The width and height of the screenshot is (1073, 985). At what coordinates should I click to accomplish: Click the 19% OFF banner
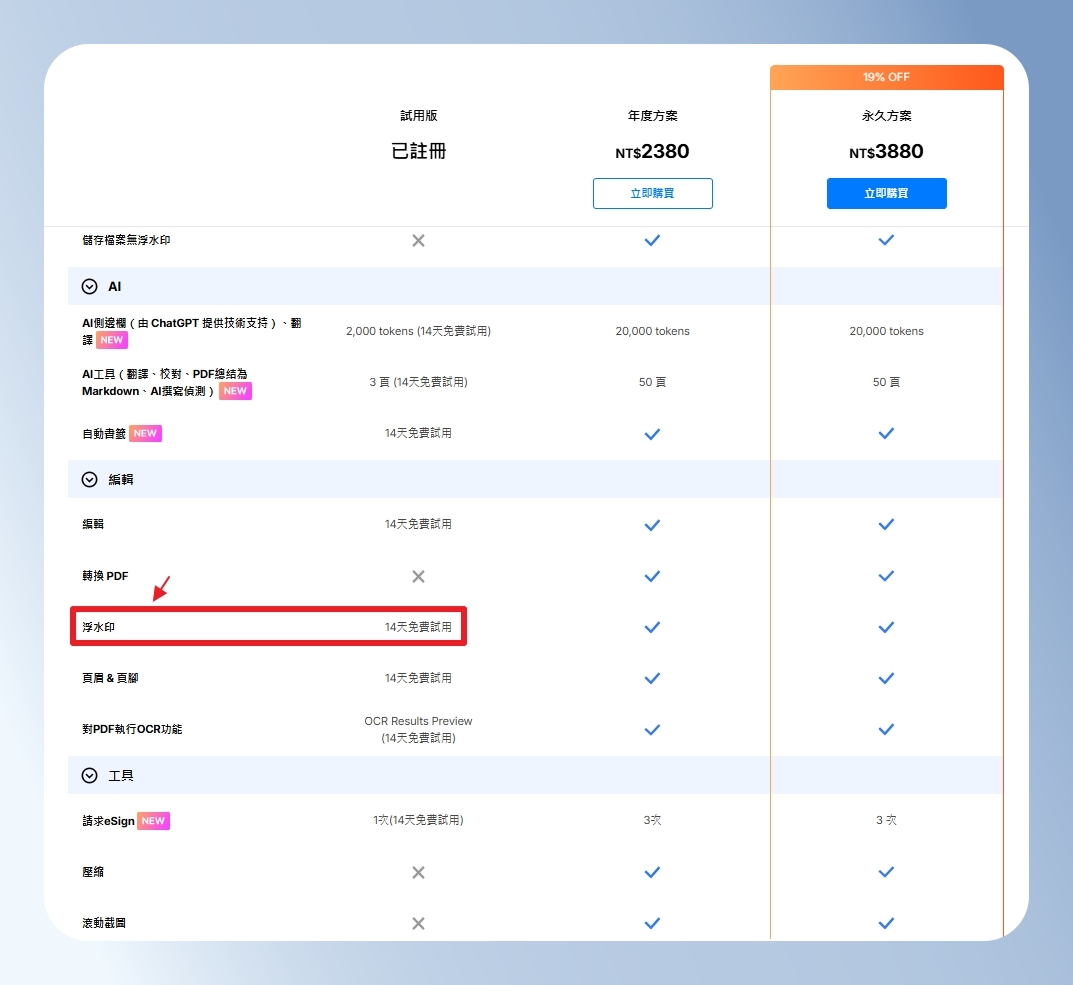pos(886,77)
